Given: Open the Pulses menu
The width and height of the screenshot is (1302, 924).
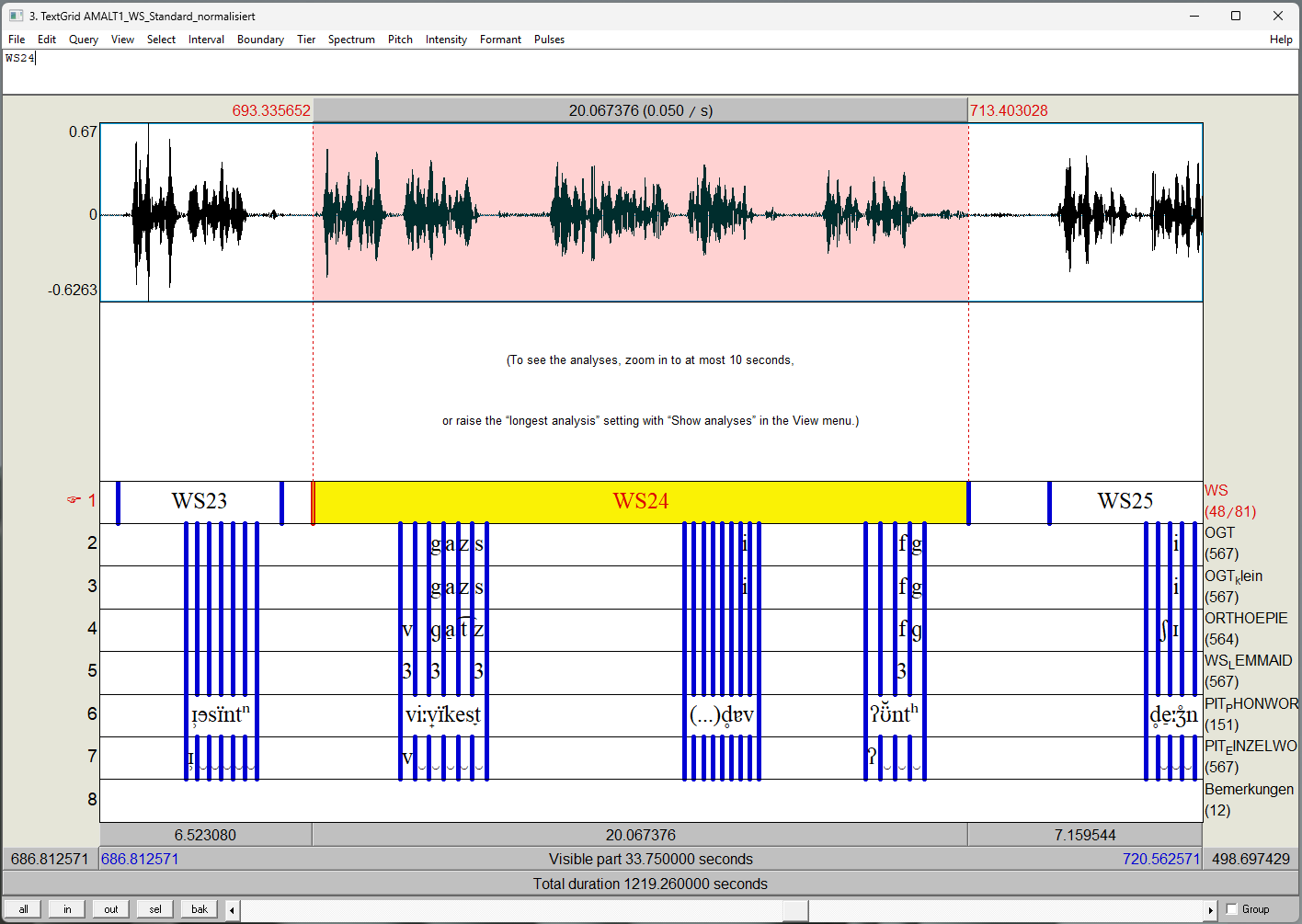Looking at the screenshot, I should coord(549,40).
